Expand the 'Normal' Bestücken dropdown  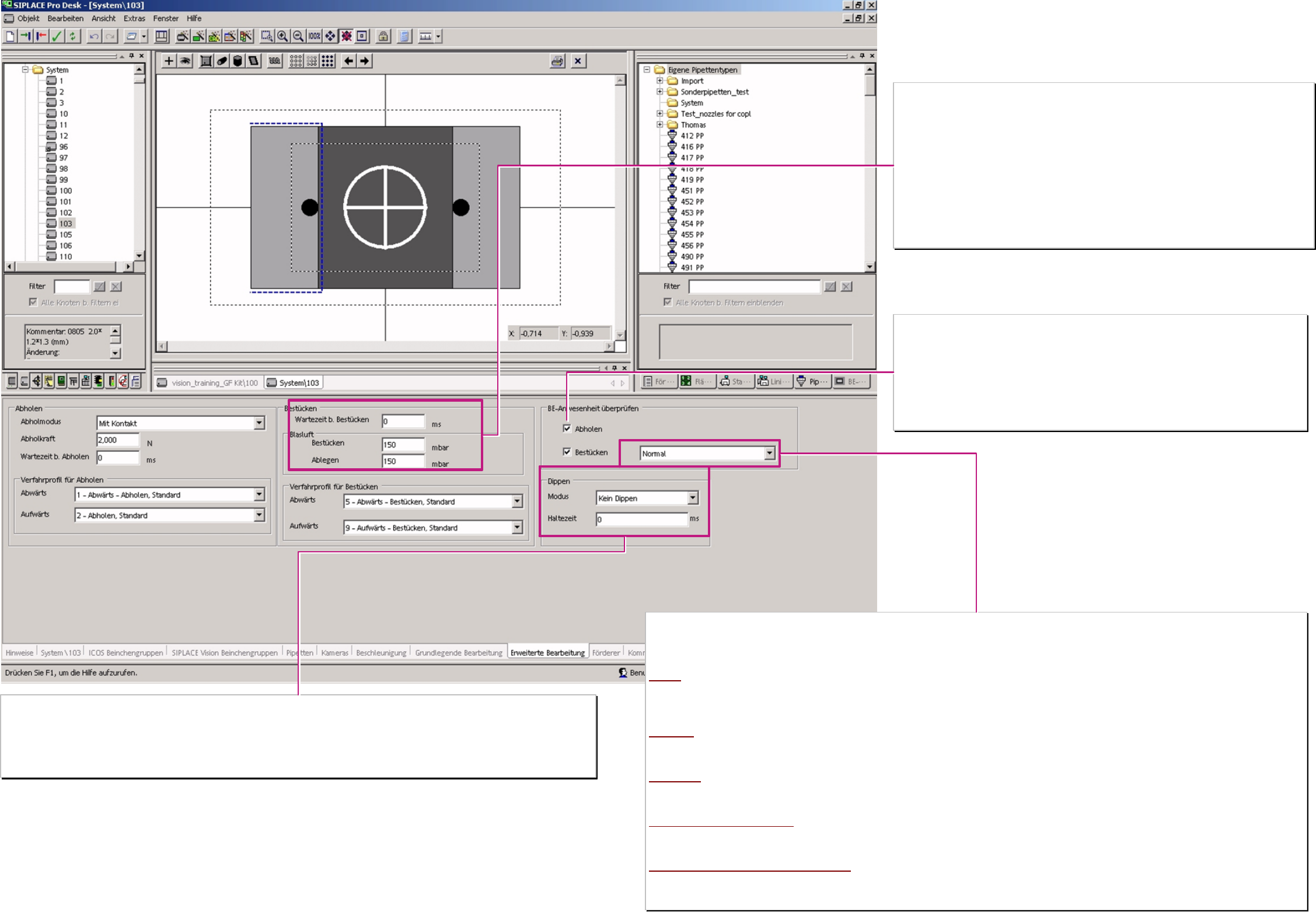coord(769,454)
